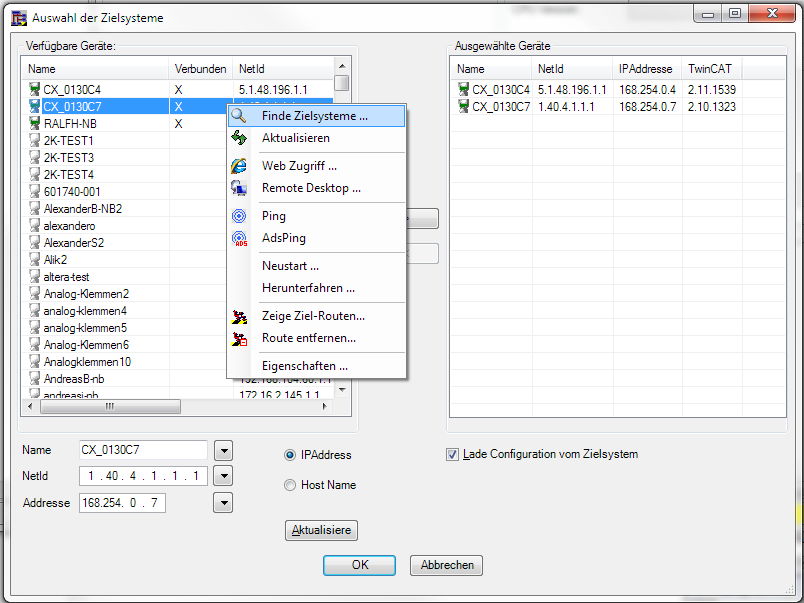Click the horizontal scrollbar left arrow
804x603 pixels.
click(x=30, y=406)
